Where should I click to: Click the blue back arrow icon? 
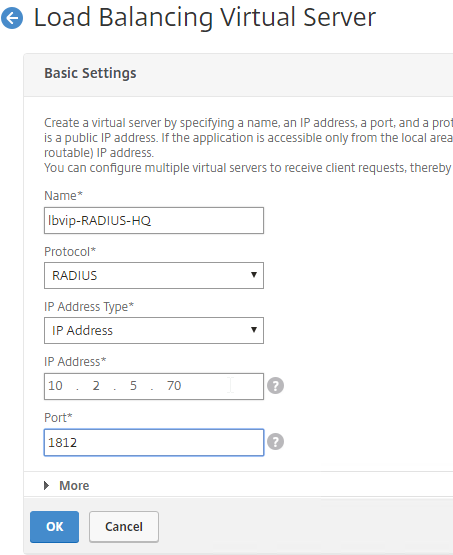click(x=12, y=18)
